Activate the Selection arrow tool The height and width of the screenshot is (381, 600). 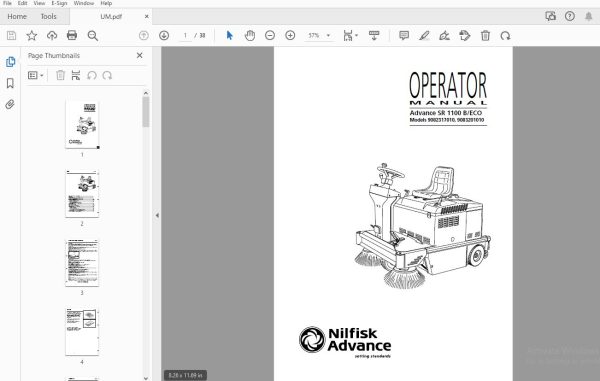click(230, 36)
